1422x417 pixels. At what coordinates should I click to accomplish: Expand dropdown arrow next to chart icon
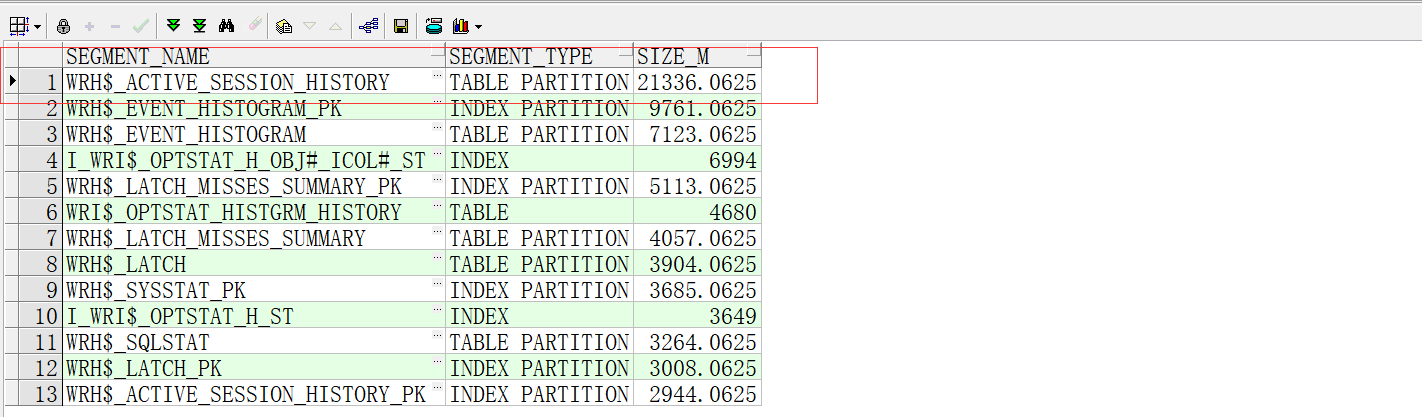pos(479,26)
